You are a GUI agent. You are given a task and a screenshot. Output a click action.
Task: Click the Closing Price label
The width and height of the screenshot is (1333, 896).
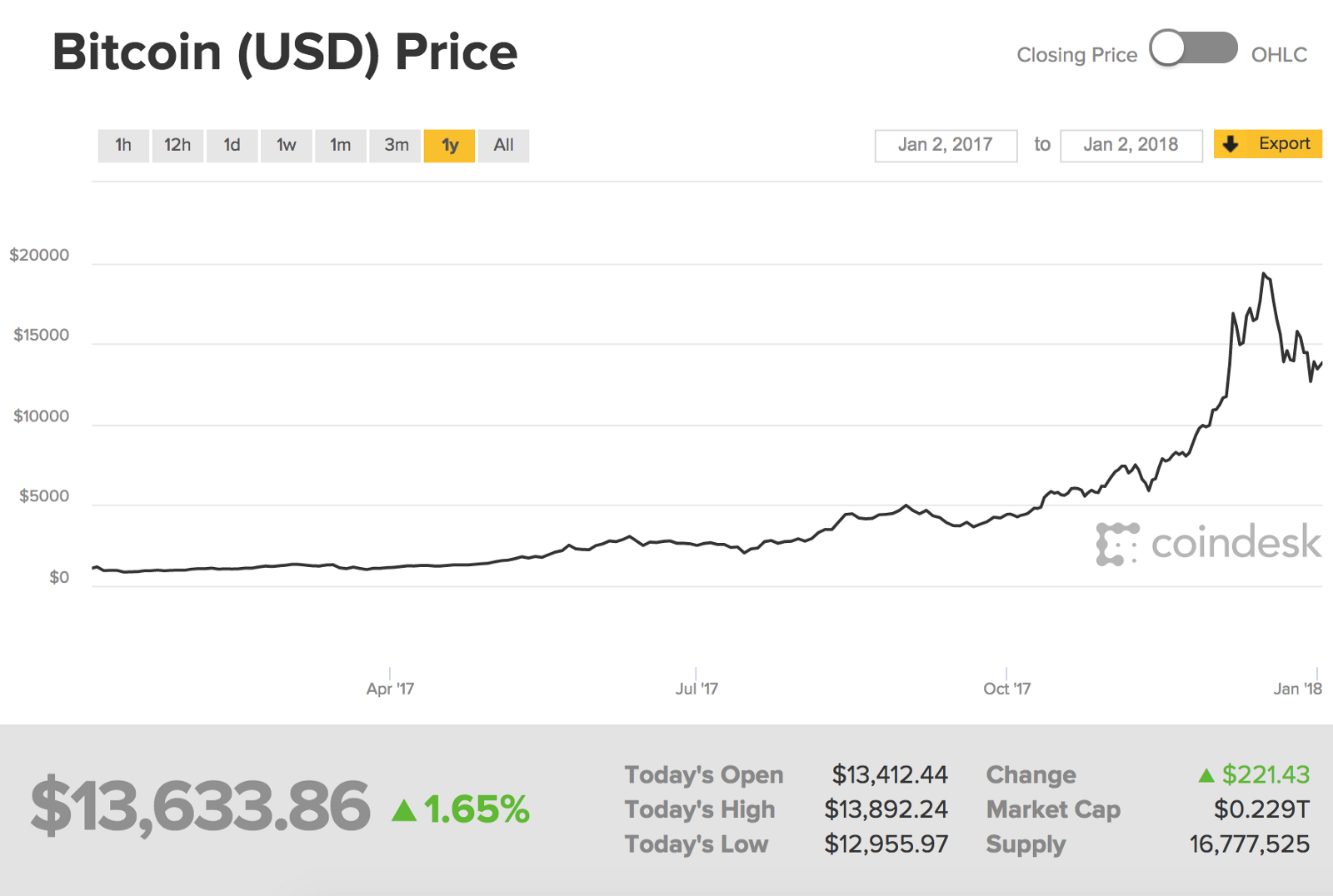click(x=1076, y=55)
